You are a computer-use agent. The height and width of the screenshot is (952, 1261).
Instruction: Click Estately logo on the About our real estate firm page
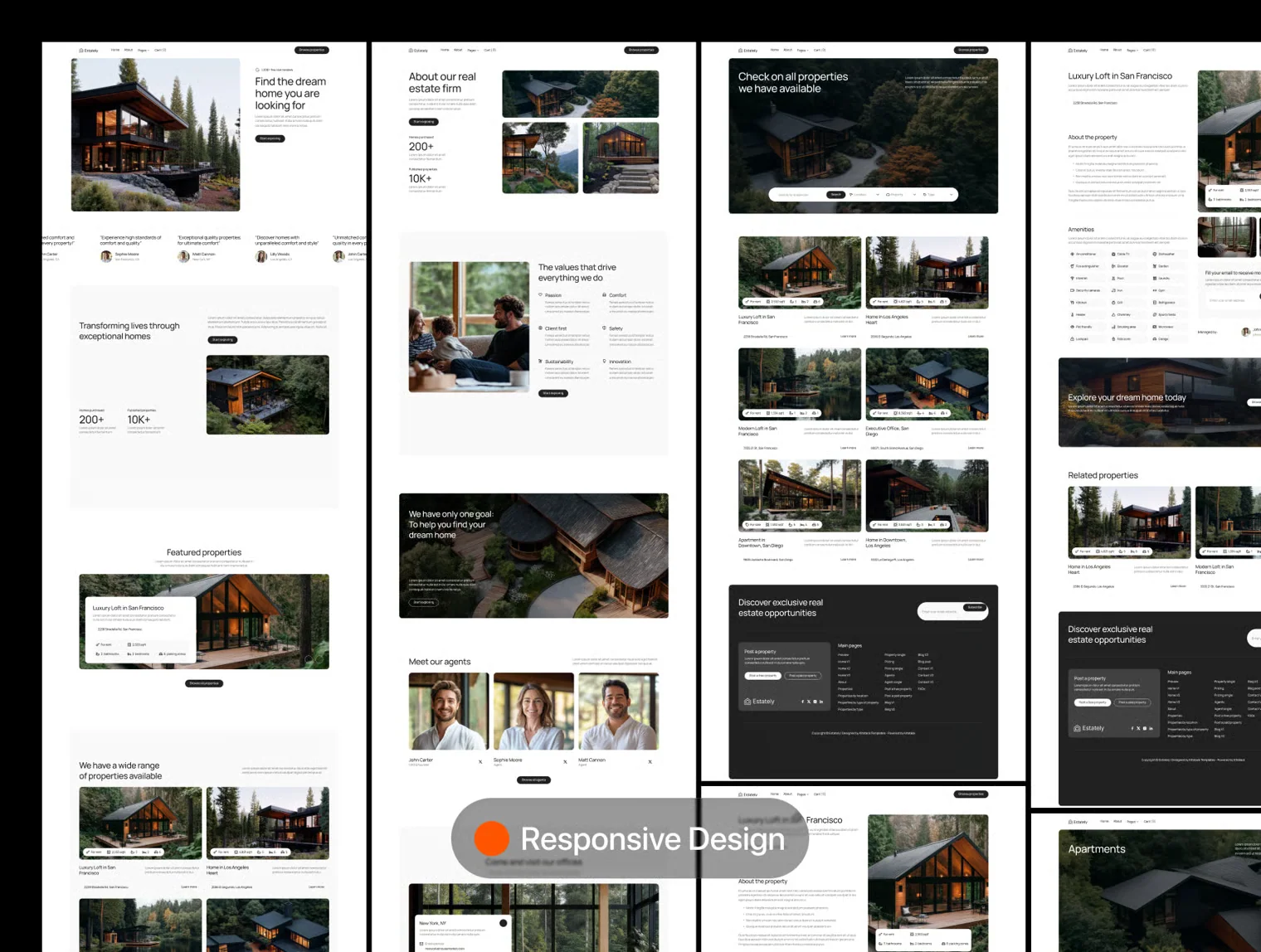click(x=418, y=51)
